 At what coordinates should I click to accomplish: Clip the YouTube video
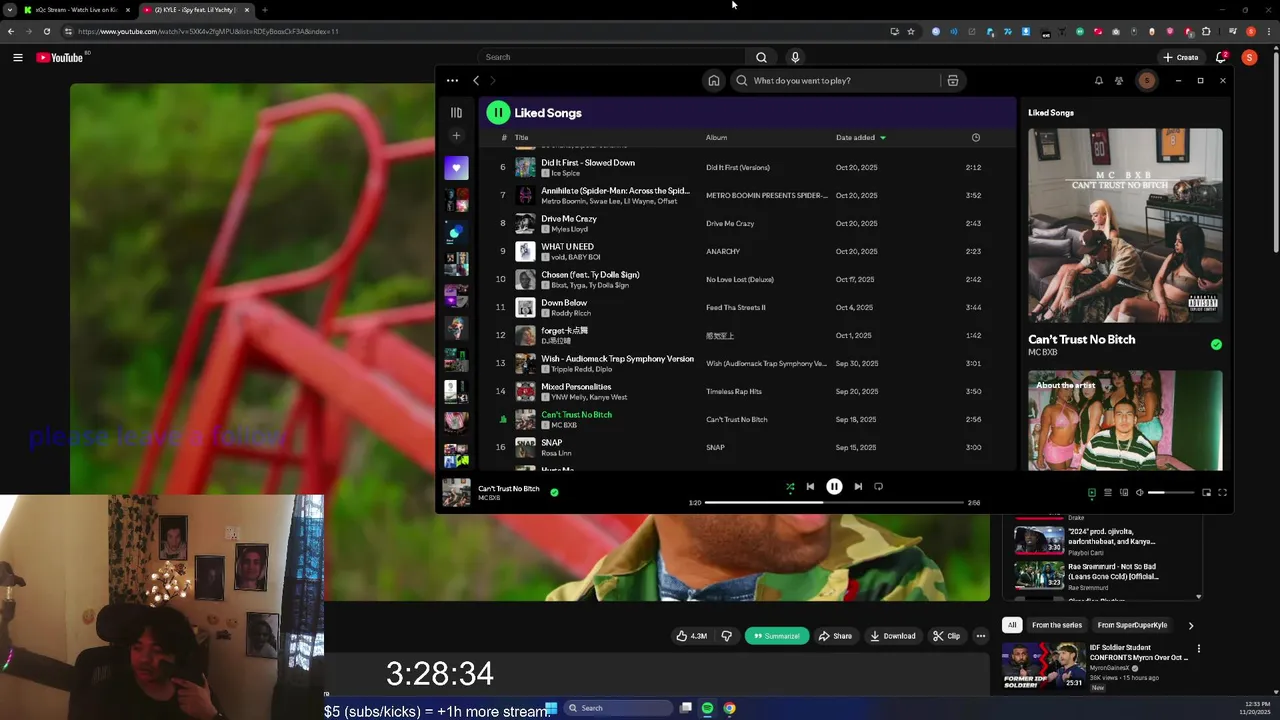(x=946, y=636)
